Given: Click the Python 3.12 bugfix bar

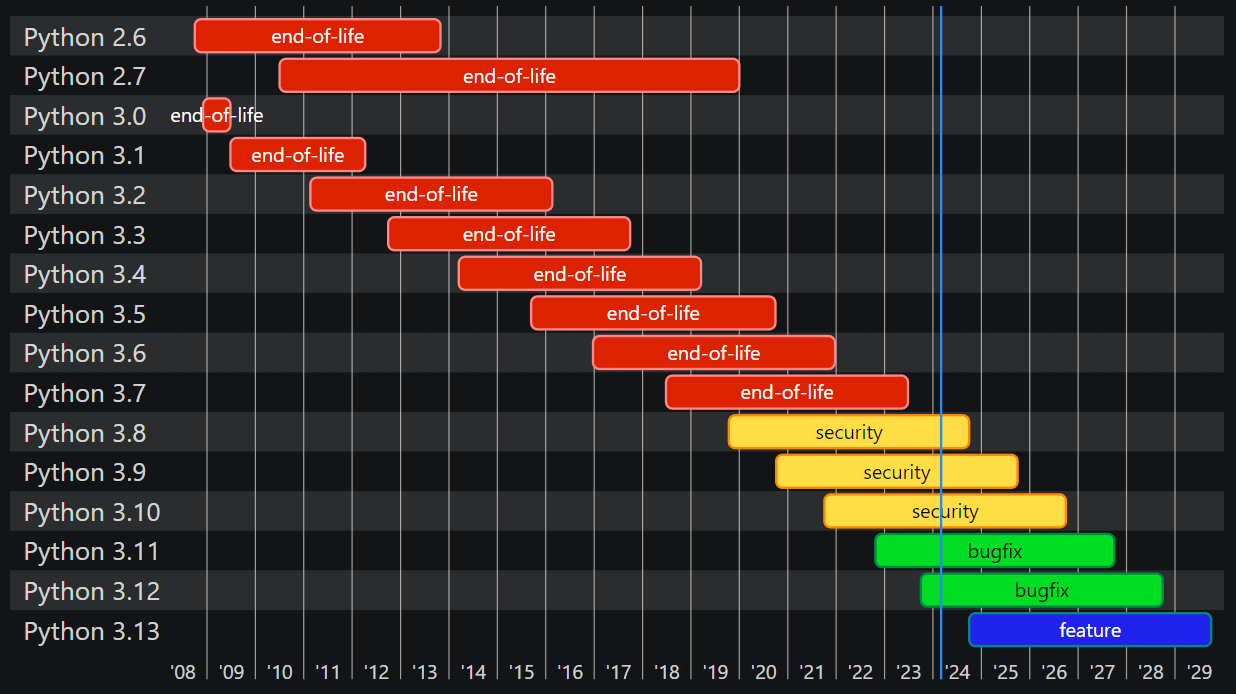Looking at the screenshot, I should (x=1042, y=590).
